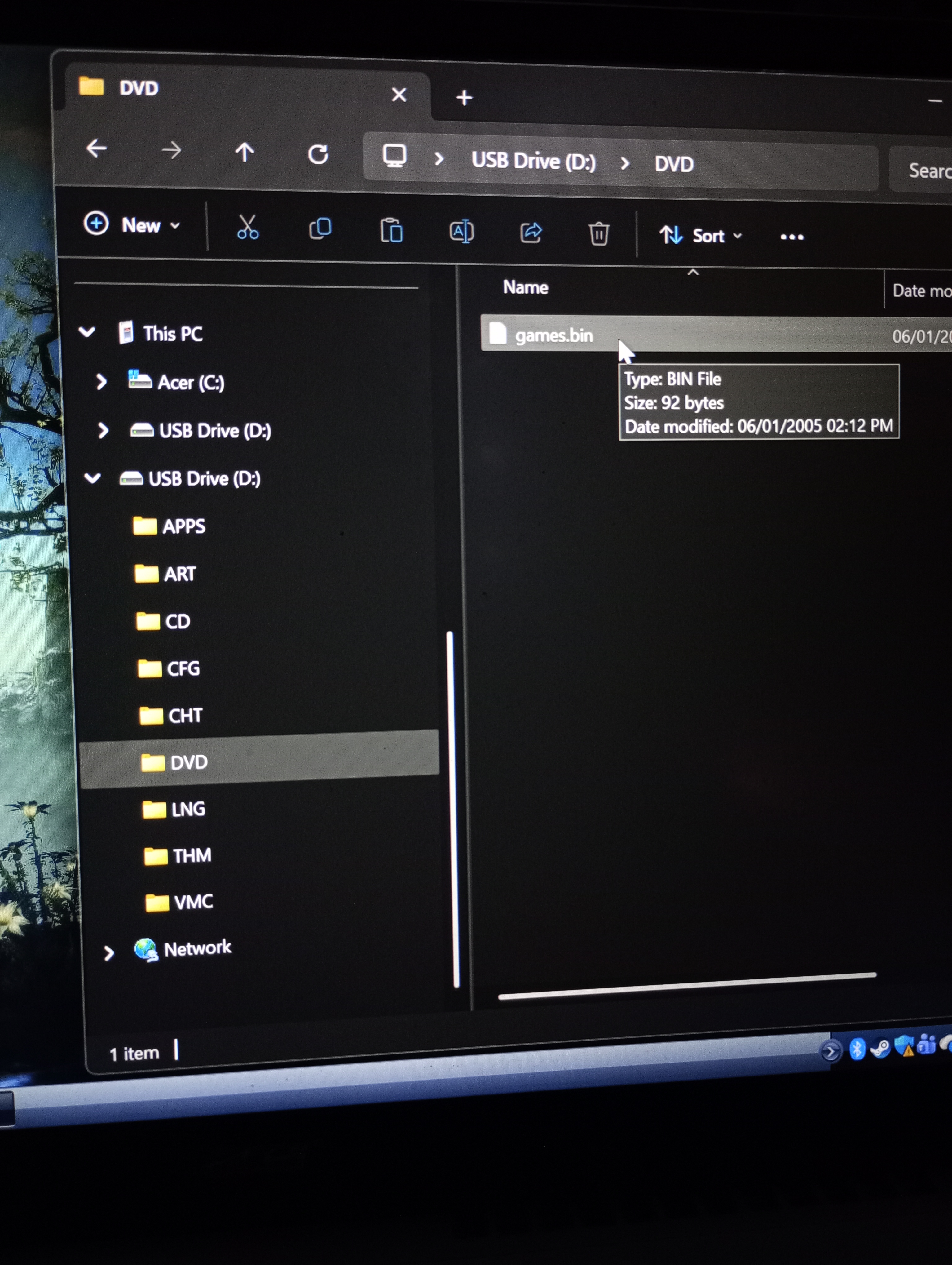Viewport: 952px width, 1265px height.
Task: Click the Cut scissors icon
Action: pos(247,227)
